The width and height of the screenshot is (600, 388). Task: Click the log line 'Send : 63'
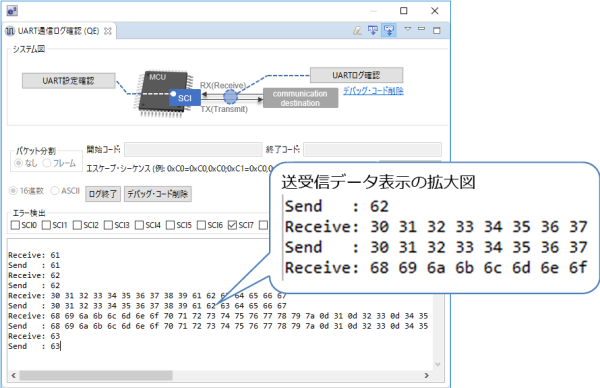click(34, 346)
